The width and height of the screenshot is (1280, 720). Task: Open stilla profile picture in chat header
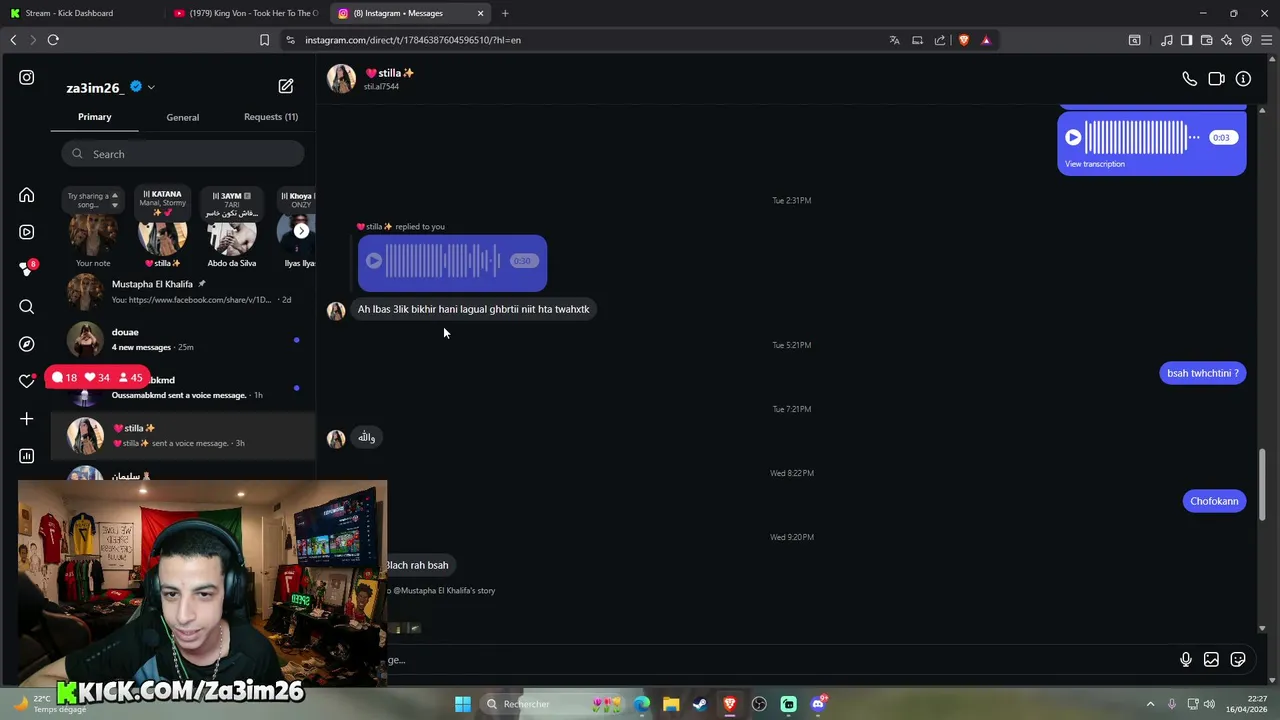pyautogui.click(x=341, y=79)
